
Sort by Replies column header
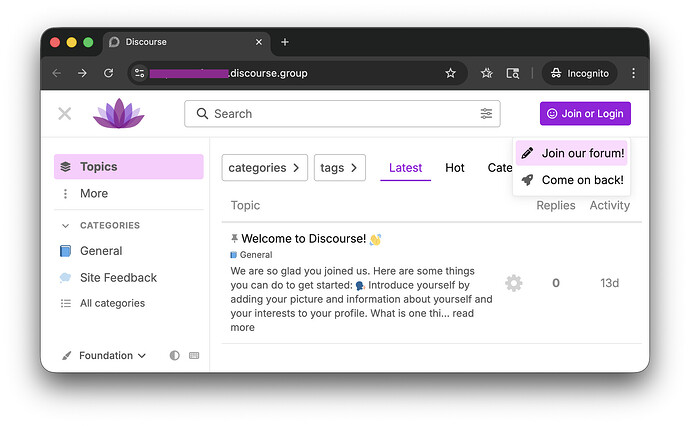pos(556,206)
